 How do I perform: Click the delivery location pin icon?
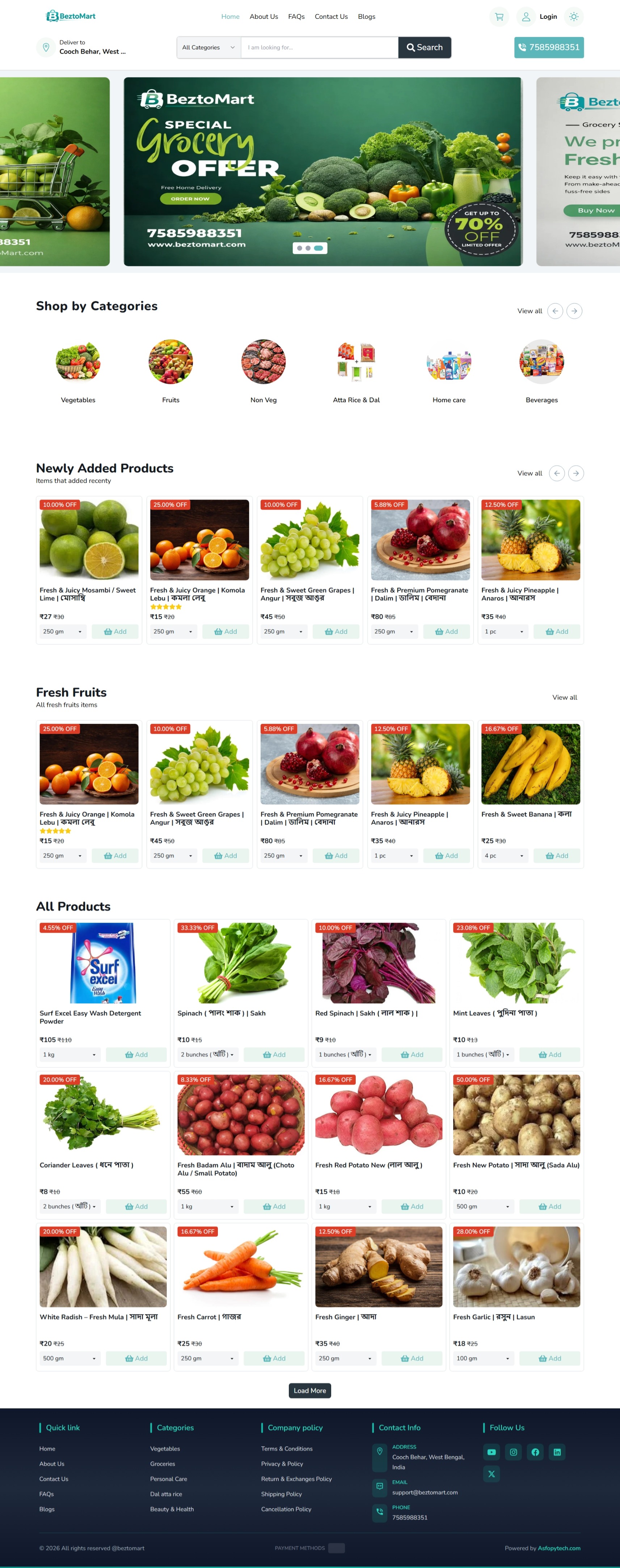46,47
